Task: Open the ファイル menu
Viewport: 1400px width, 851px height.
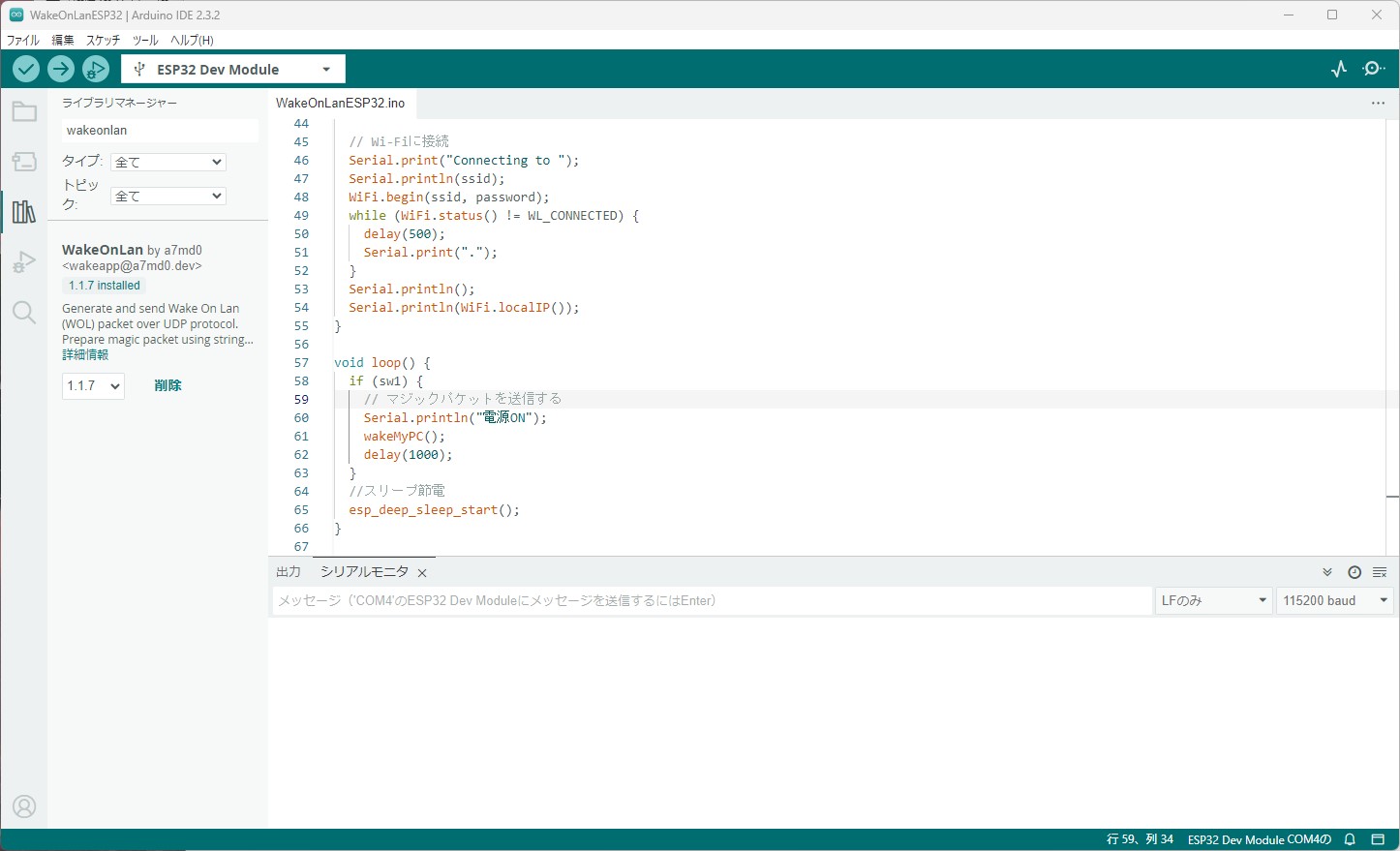Action: (x=23, y=40)
